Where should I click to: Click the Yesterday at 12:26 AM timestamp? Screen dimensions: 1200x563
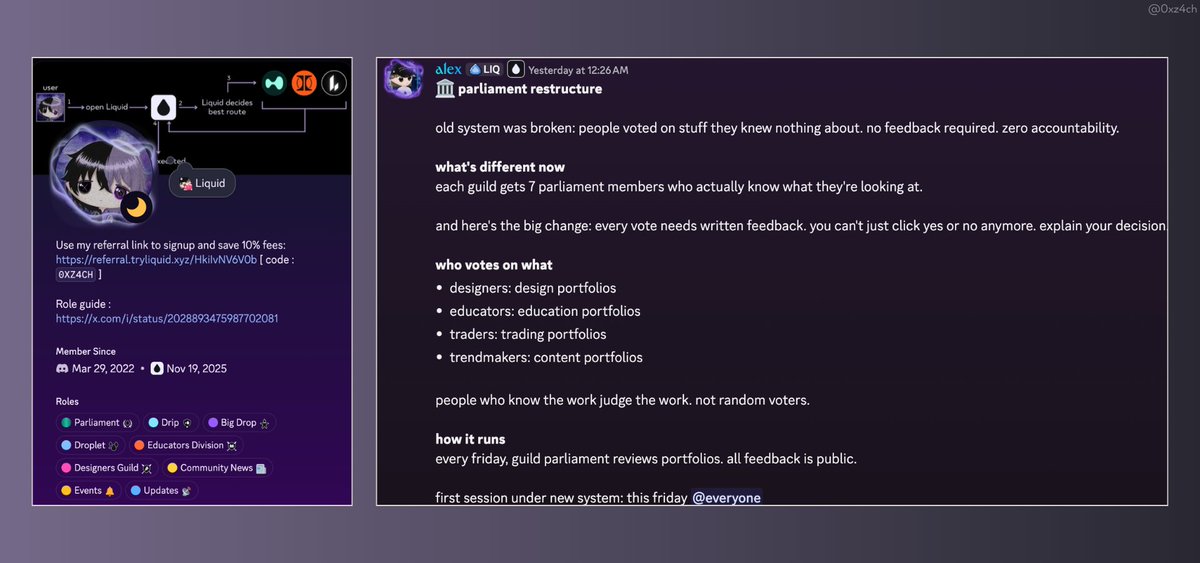(578, 71)
